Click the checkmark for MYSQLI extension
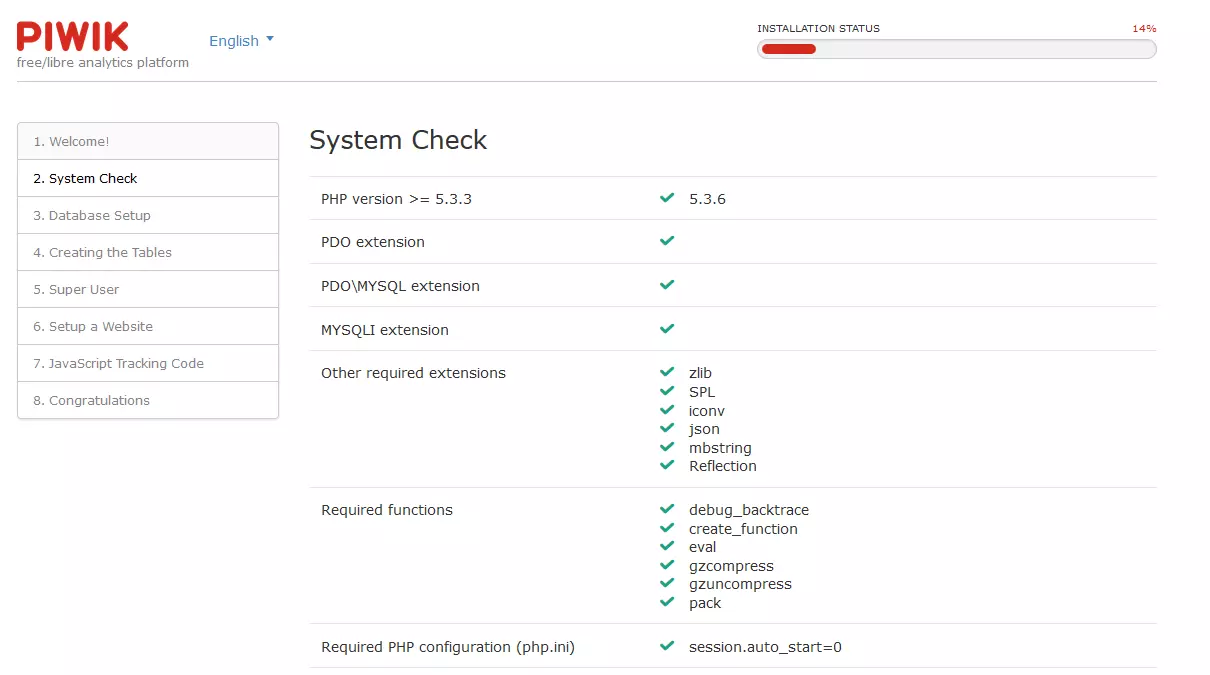Screen dimensions: 1210x675 coord(667,329)
